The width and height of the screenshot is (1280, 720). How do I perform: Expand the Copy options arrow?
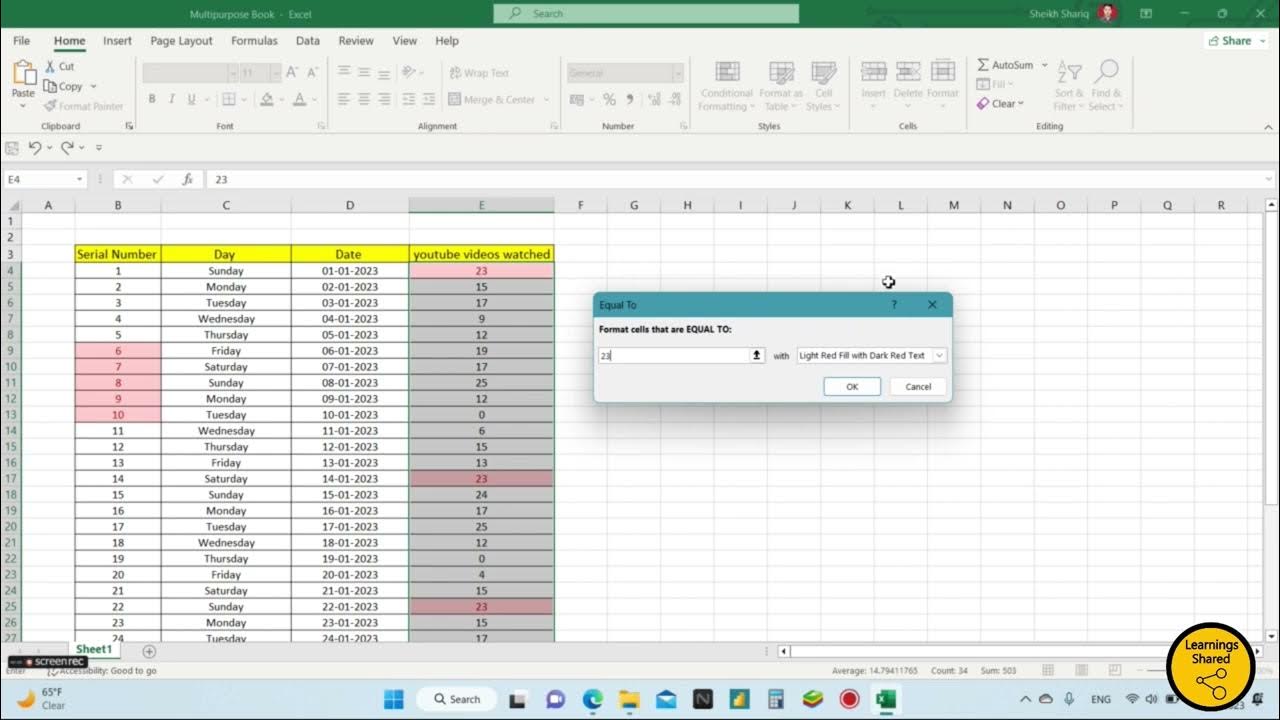93,86
